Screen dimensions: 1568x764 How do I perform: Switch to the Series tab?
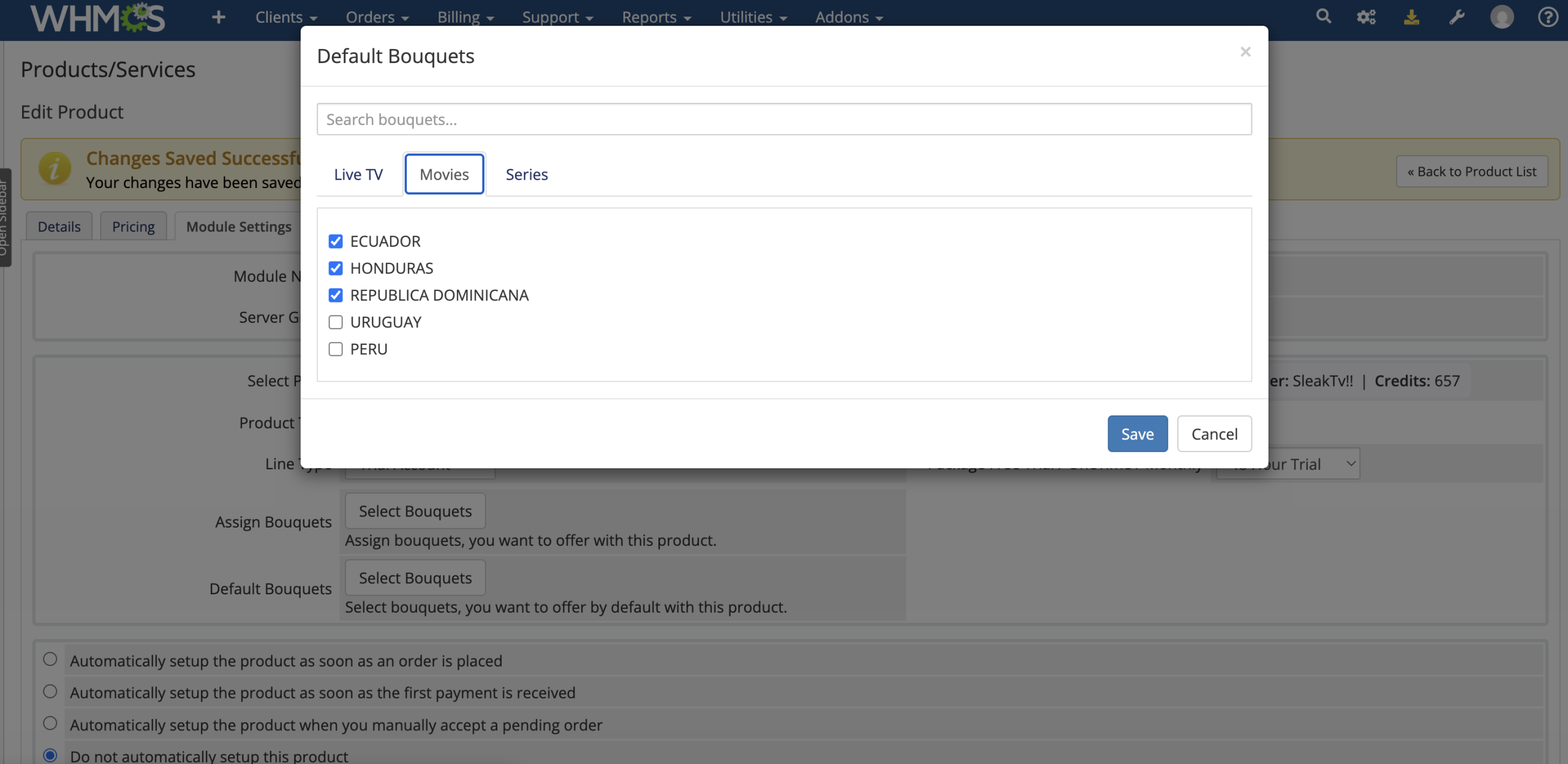(527, 175)
